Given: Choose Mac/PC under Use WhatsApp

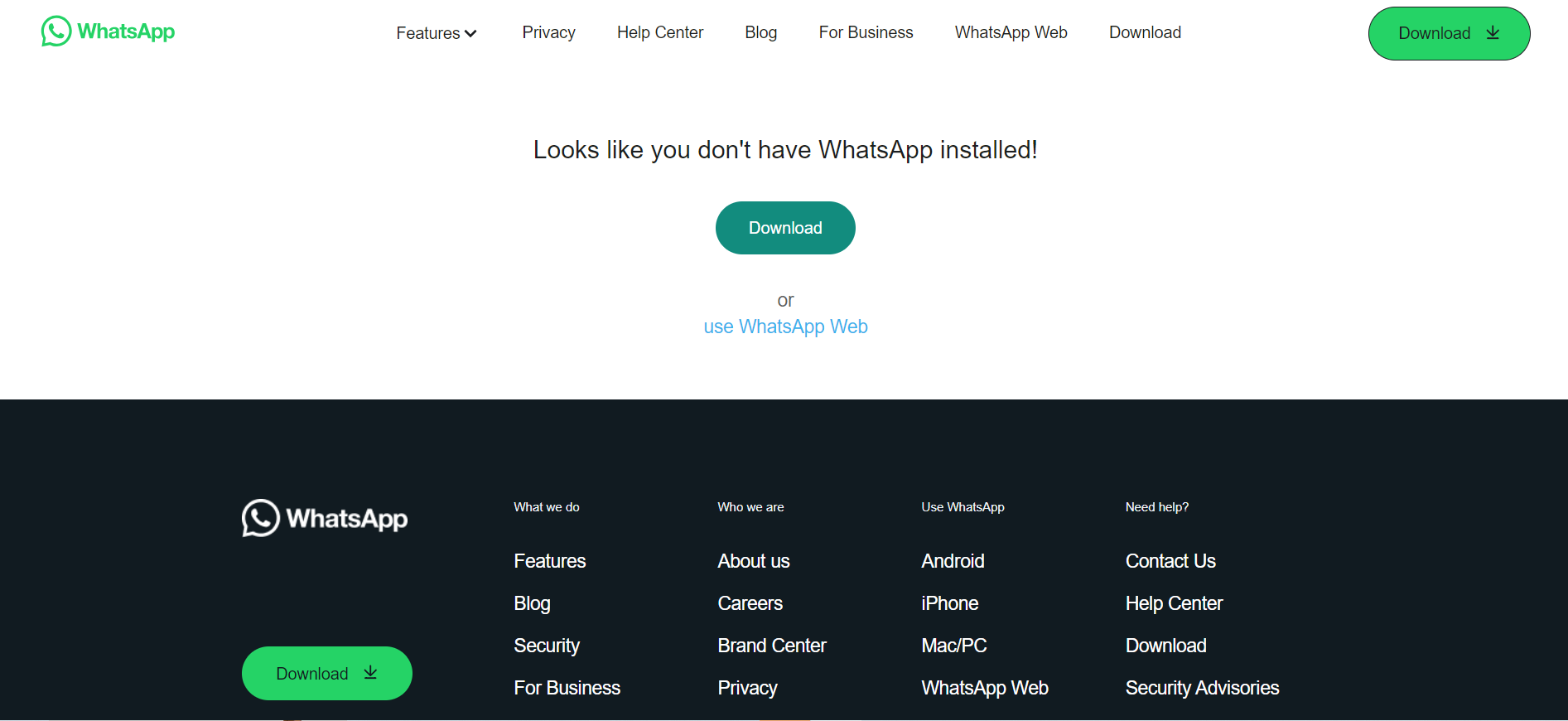Looking at the screenshot, I should pyautogui.click(x=954, y=646).
